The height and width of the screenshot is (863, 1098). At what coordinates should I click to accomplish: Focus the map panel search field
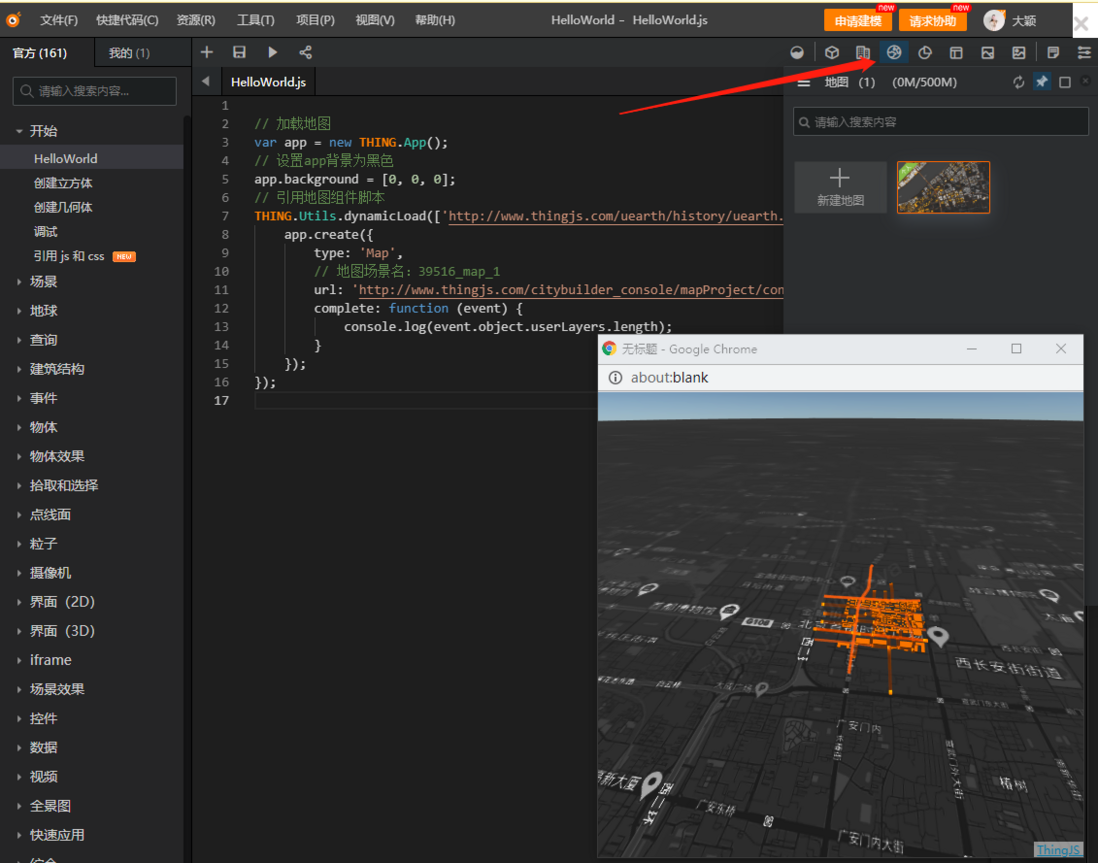point(940,122)
